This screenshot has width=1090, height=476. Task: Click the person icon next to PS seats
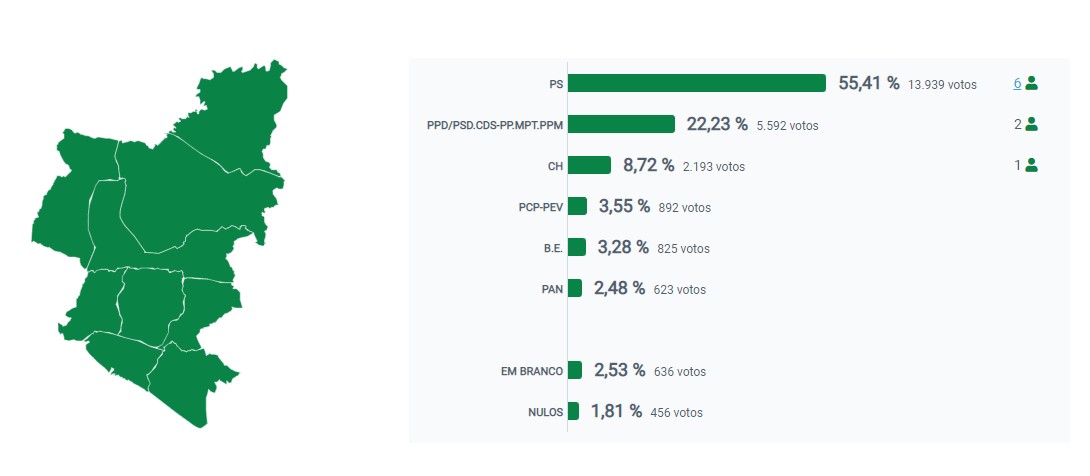pos(1032,83)
